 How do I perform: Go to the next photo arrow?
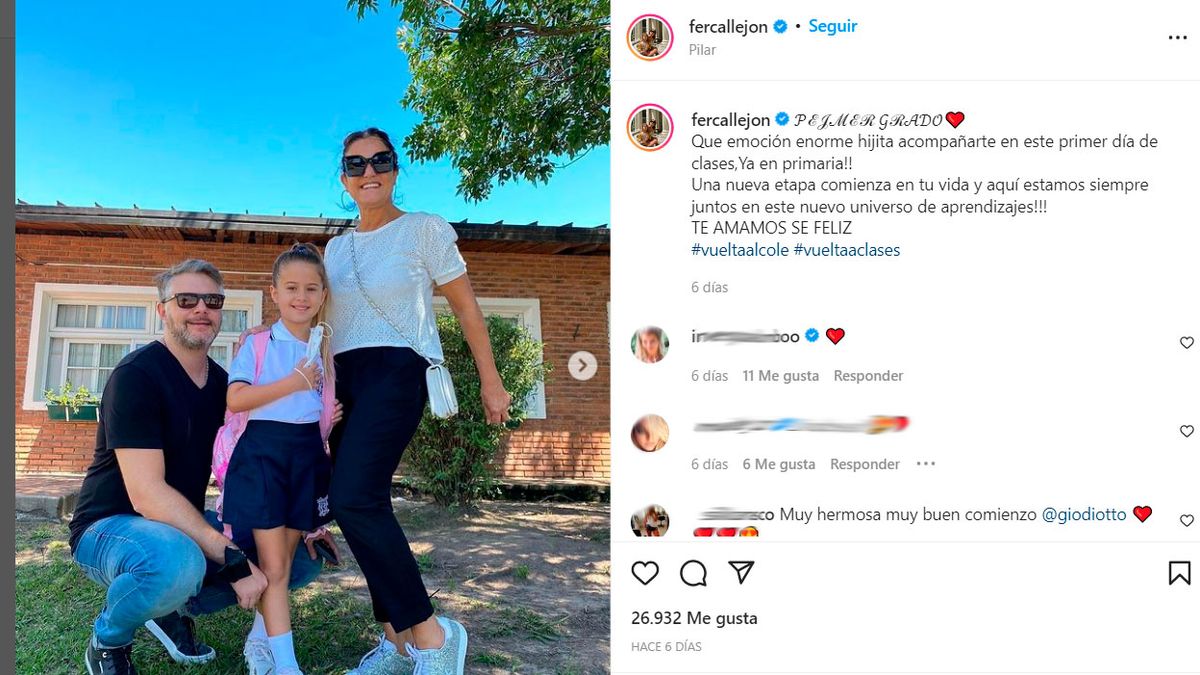tap(583, 366)
